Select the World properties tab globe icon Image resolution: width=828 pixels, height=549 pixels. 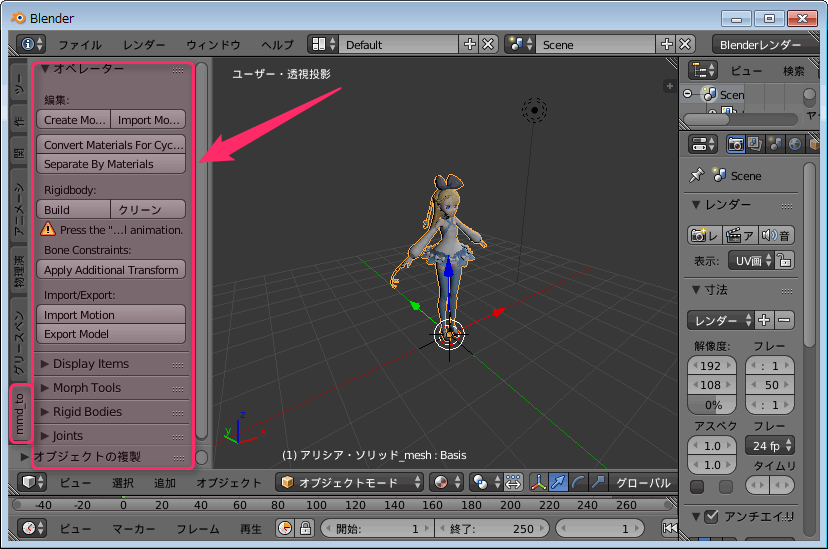tap(795, 144)
